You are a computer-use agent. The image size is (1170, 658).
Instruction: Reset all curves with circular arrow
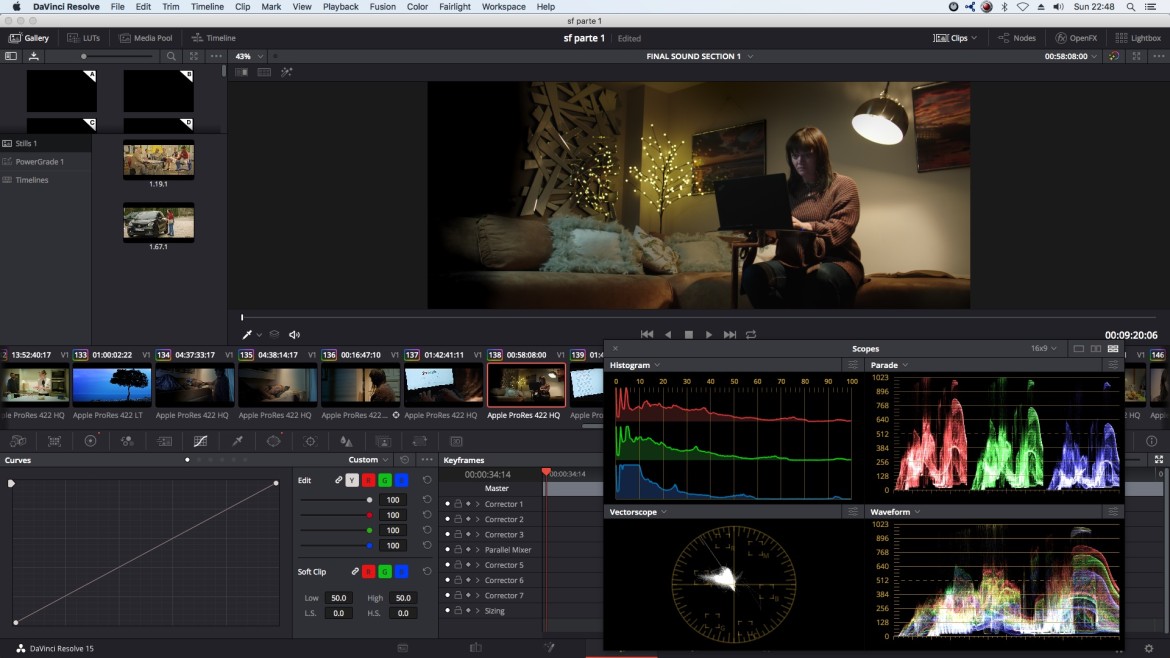(404, 460)
